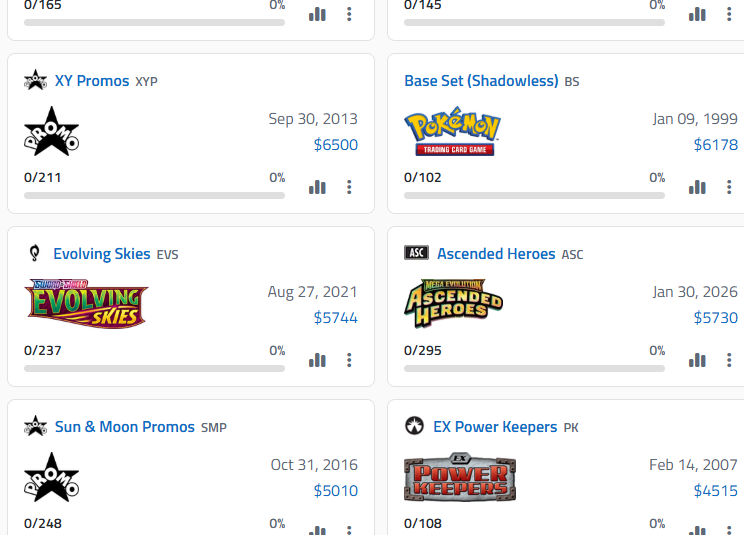Image resolution: width=744 pixels, height=535 pixels.
Task: Open bar chart stats for Ascended Heroes
Action: [697, 360]
